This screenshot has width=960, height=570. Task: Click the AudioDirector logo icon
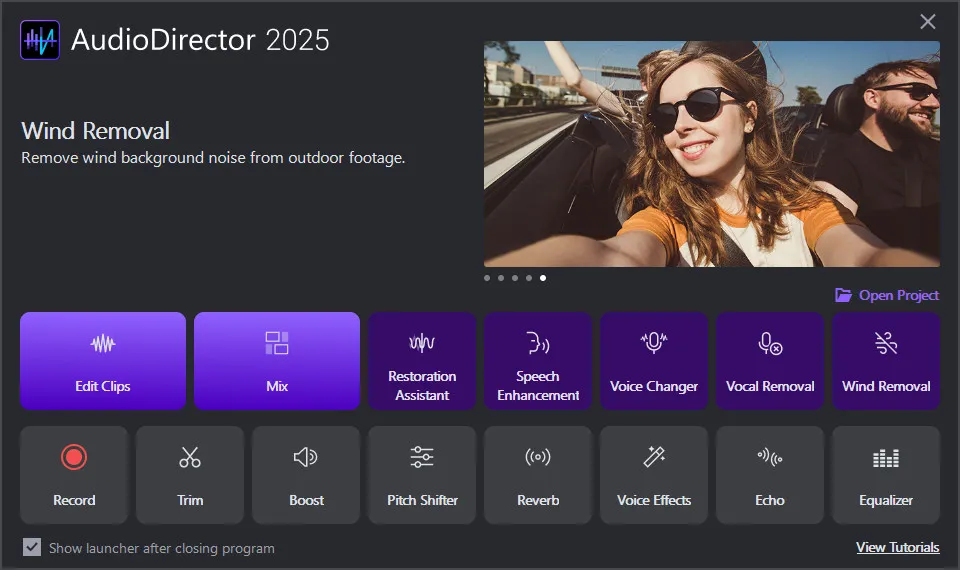(x=40, y=40)
